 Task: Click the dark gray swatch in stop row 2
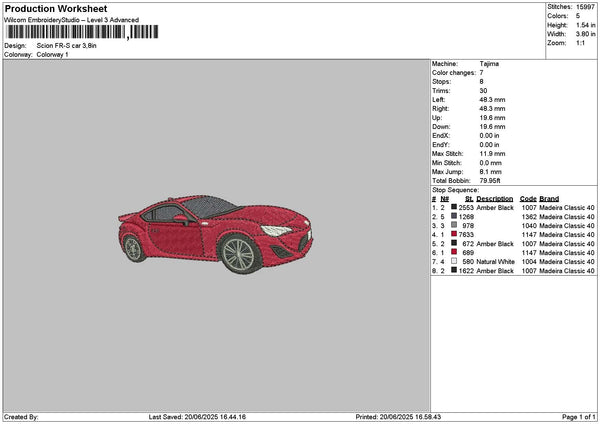[454, 216]
